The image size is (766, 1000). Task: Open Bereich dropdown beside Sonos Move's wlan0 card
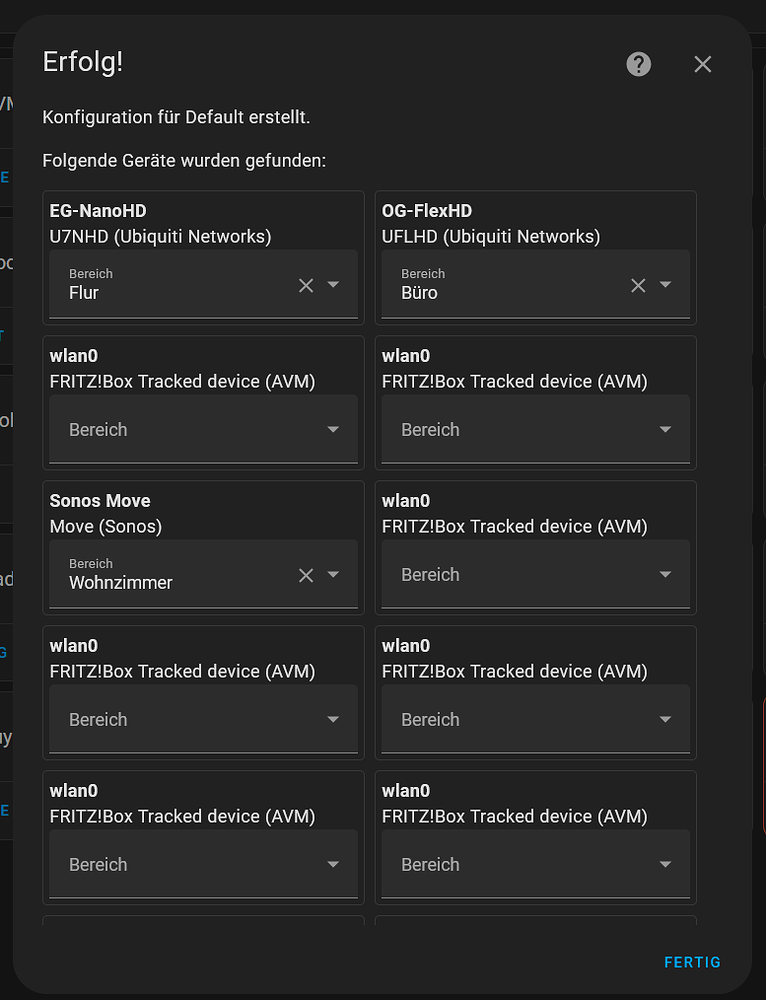(665, 574)
